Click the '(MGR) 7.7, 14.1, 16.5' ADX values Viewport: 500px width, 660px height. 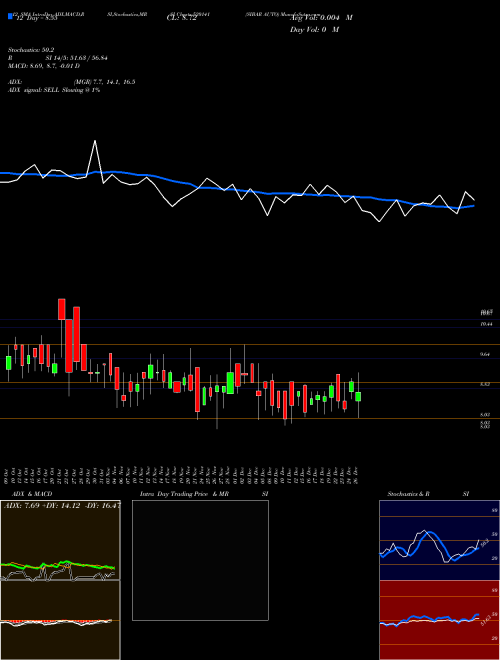pos(104,82)
